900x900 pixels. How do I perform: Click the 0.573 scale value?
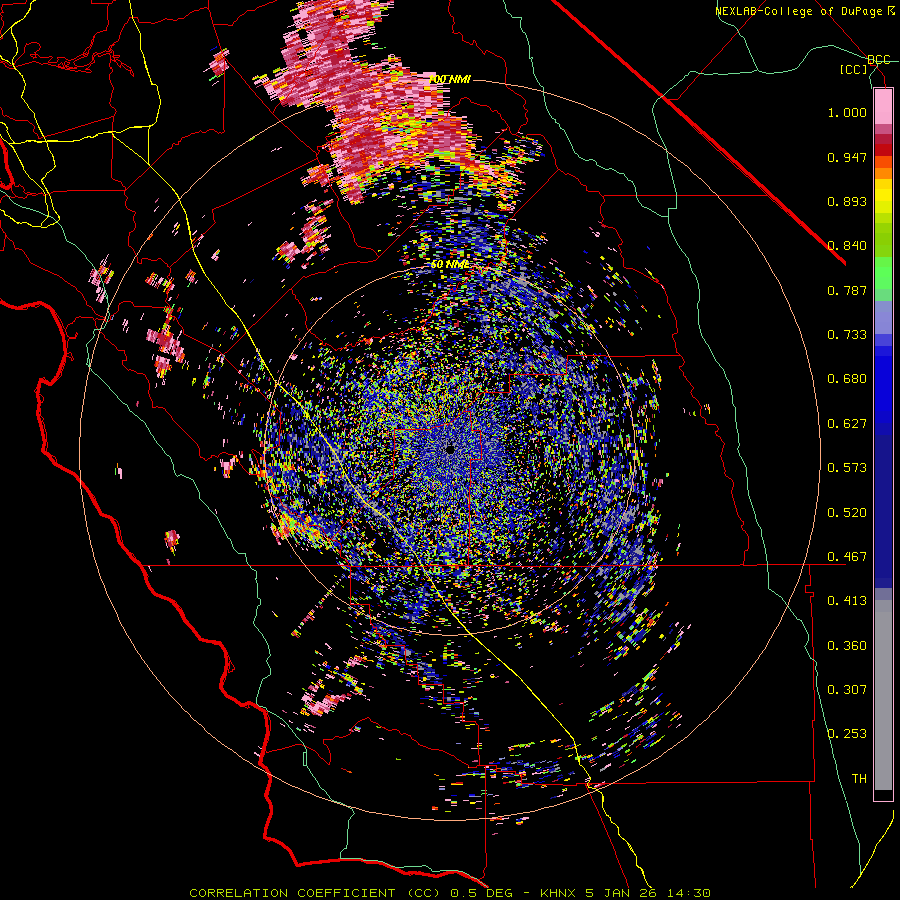pyautogui.click(x=847, y=468)
